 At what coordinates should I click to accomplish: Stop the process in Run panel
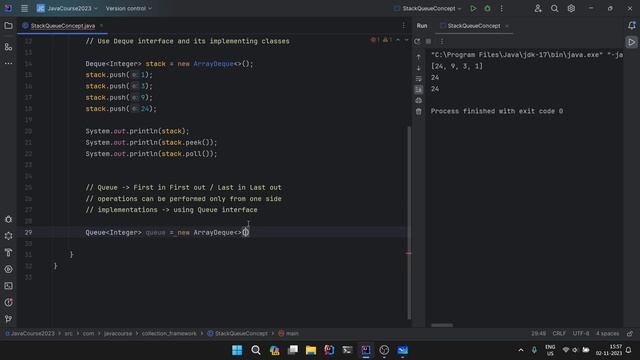[428, 41]
